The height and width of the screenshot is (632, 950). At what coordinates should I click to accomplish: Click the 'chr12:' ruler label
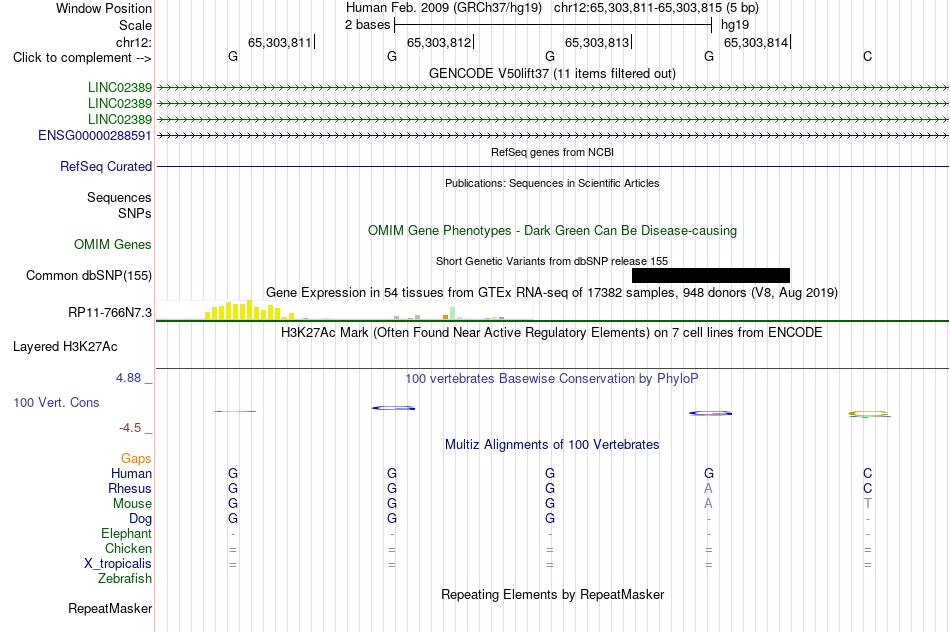[133, 42]
